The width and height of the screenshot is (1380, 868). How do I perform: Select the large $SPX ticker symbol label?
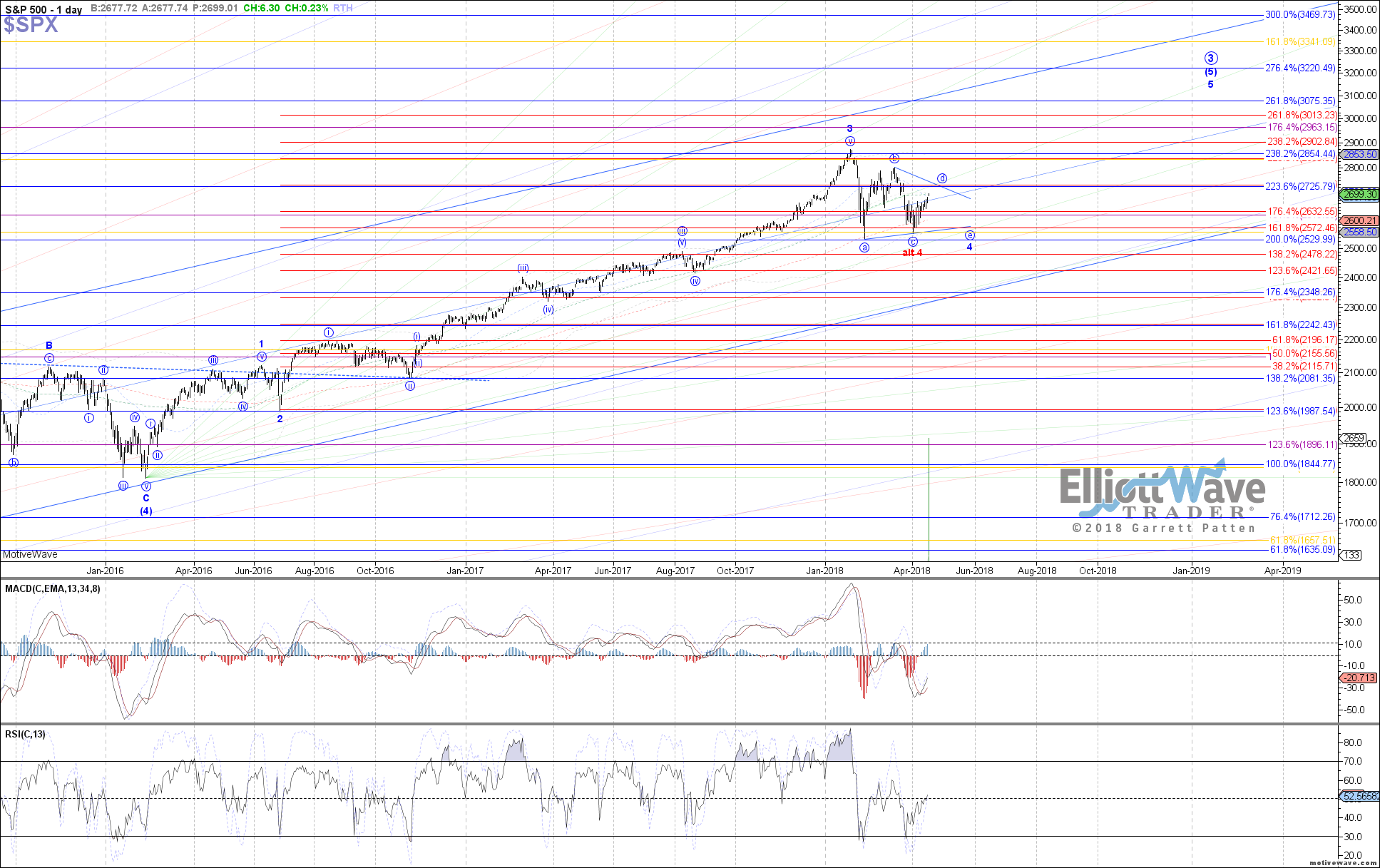click(x=31, y=26)
